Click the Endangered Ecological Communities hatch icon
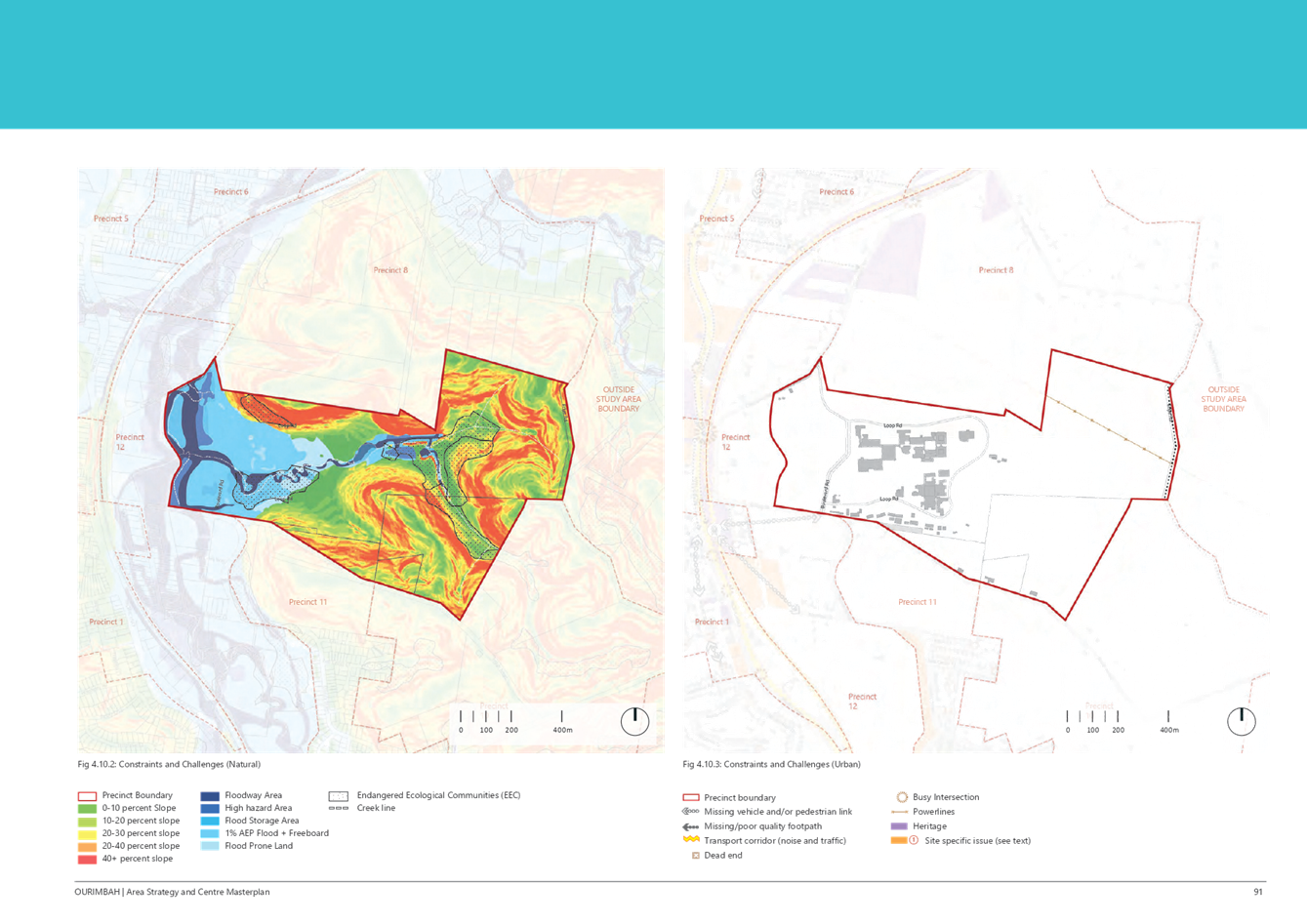1307x924 pixels. [x=339, y=796]
